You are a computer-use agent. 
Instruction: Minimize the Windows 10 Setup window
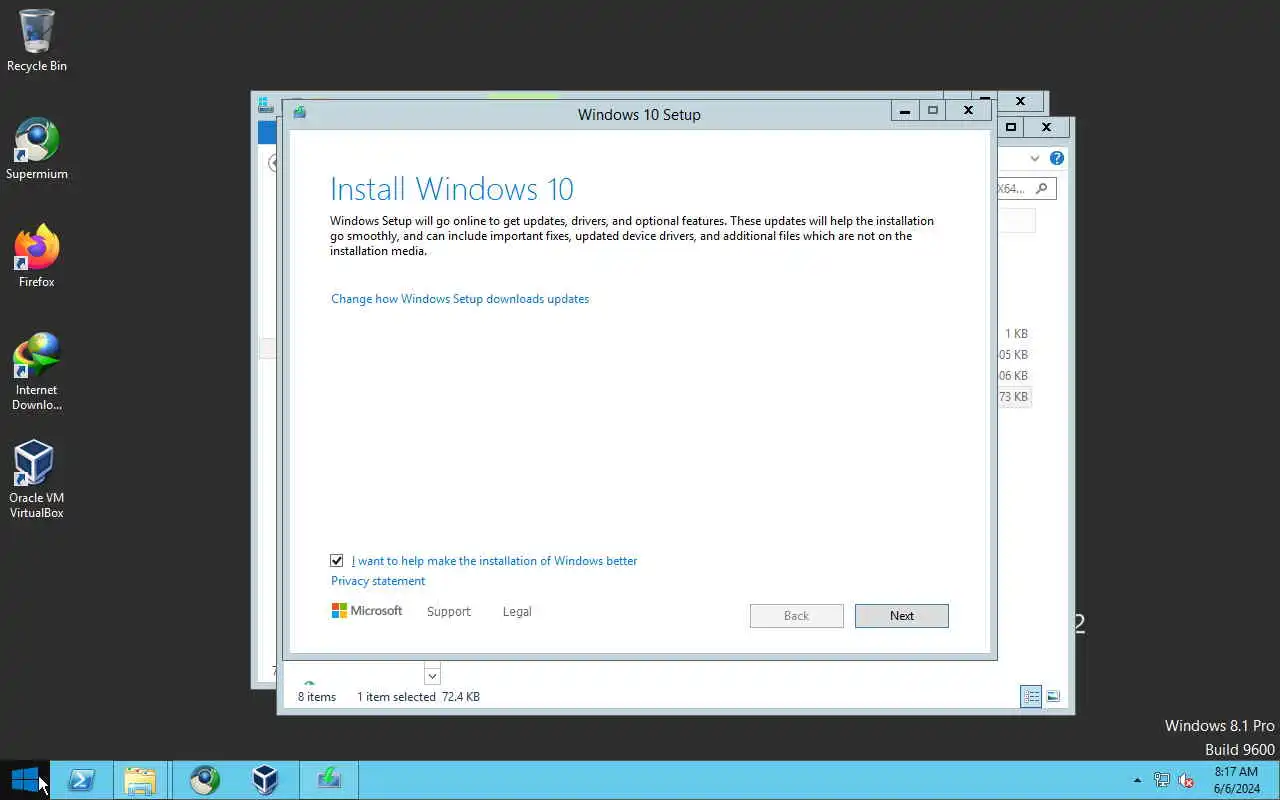(x=905, y=111)
